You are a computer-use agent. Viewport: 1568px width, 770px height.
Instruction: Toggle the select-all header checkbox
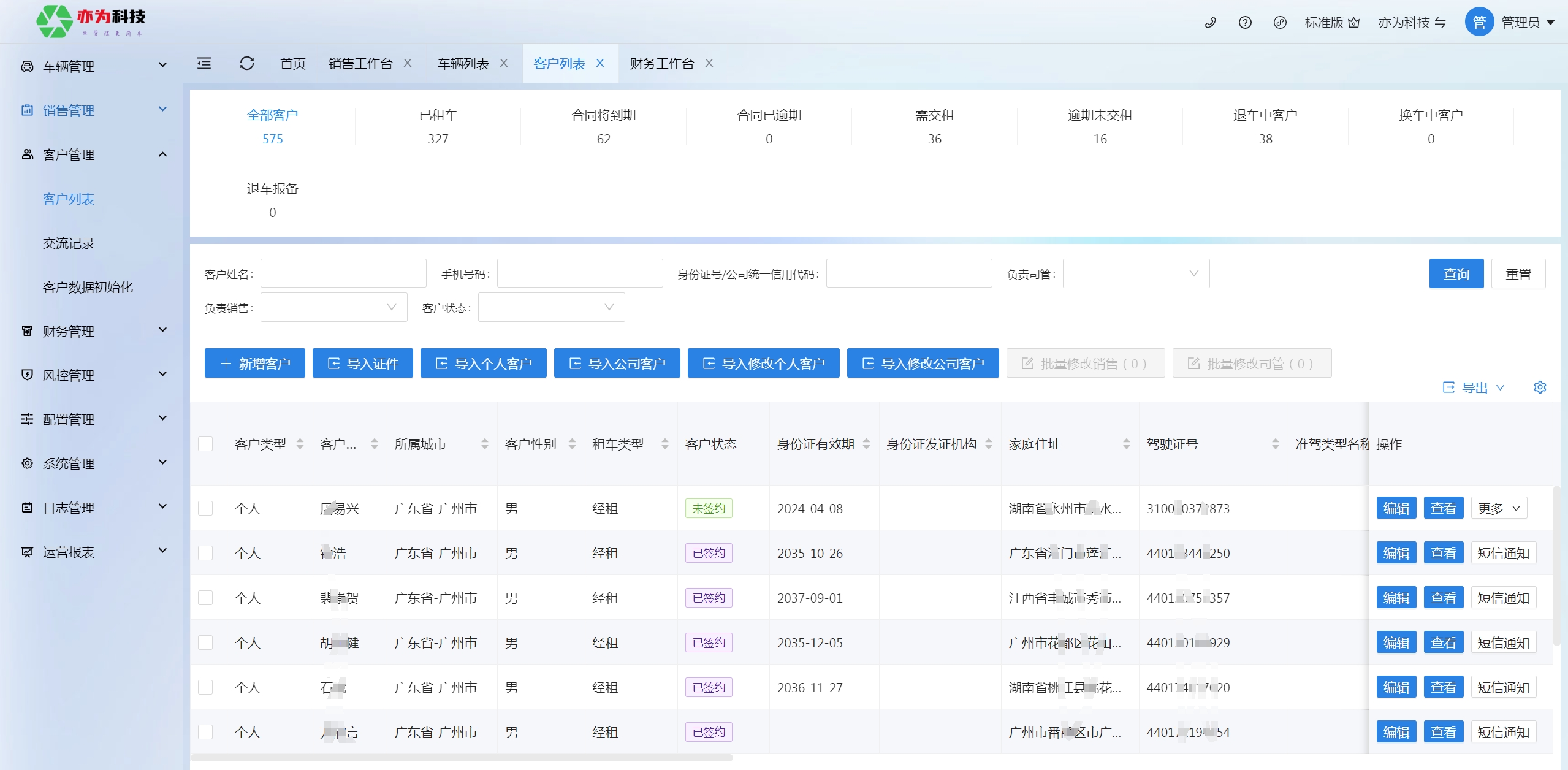(205, 444)
